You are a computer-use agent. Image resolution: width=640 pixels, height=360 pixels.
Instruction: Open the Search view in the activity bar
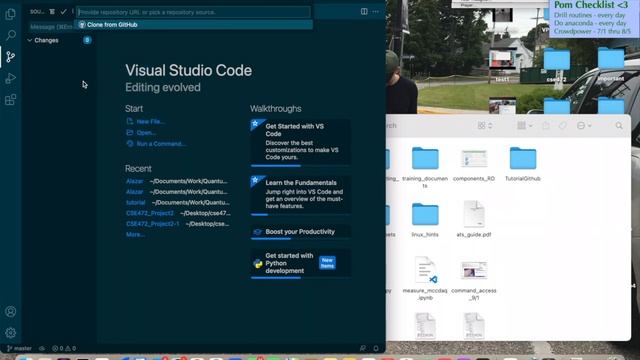tap(11, 35)
